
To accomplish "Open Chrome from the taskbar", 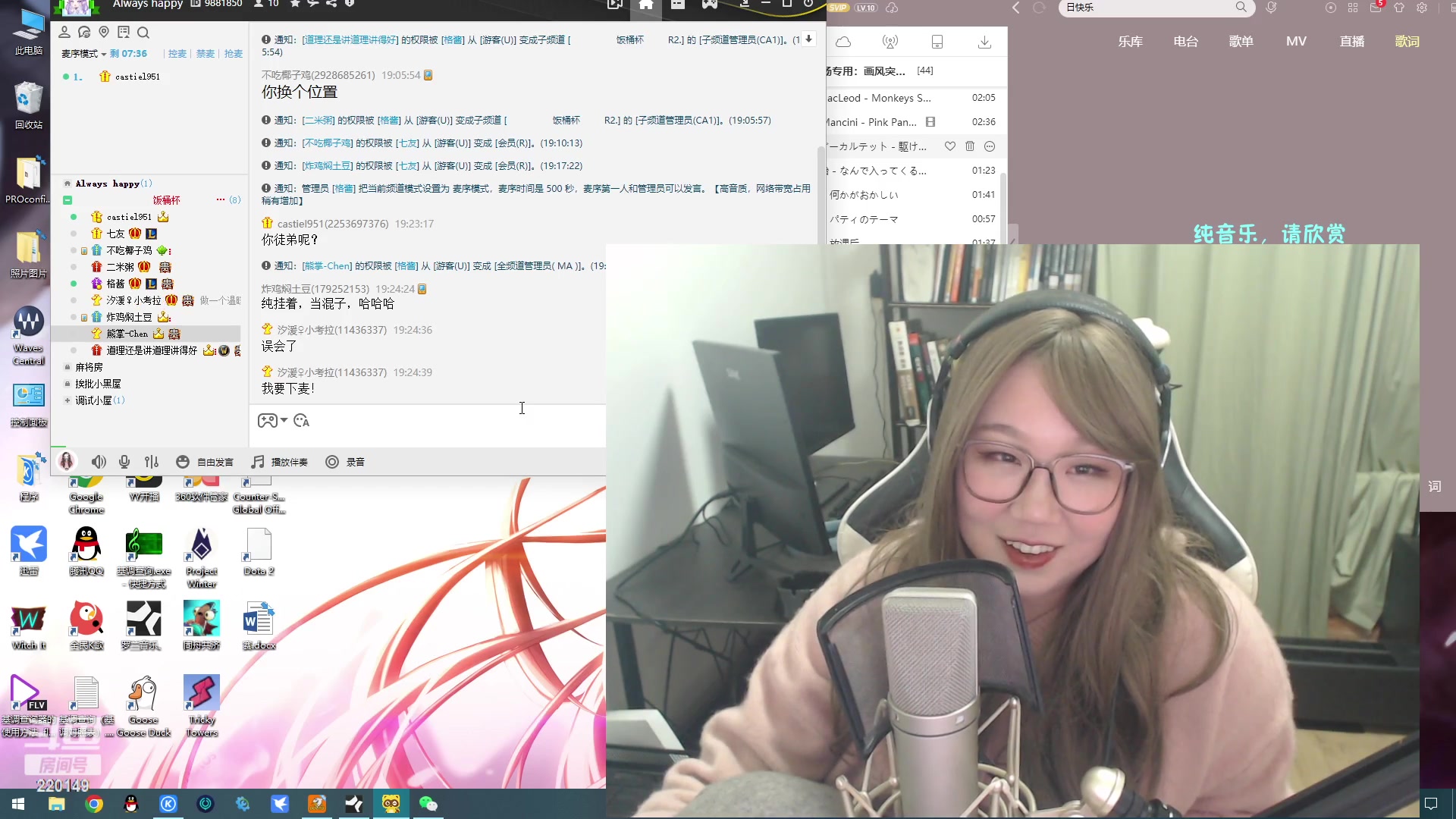I will point(94,804).
